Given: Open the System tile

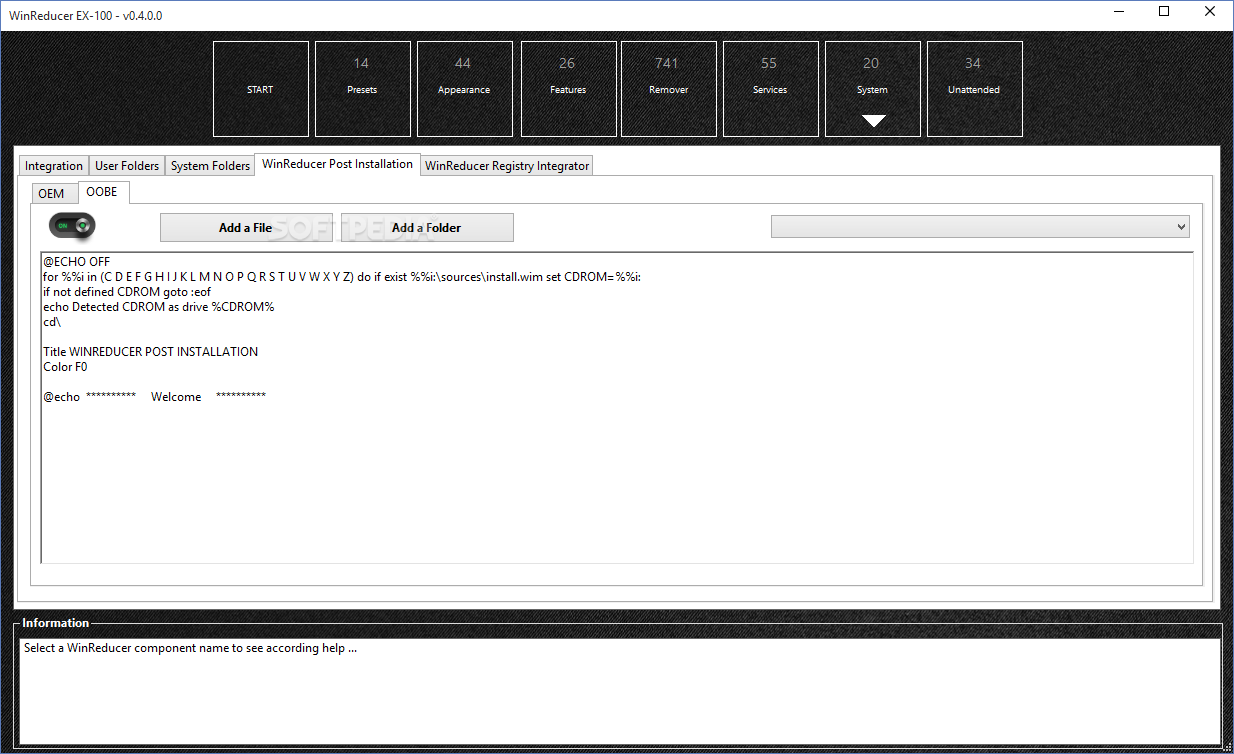Looking at the screenshot, I should coord(872,89).
